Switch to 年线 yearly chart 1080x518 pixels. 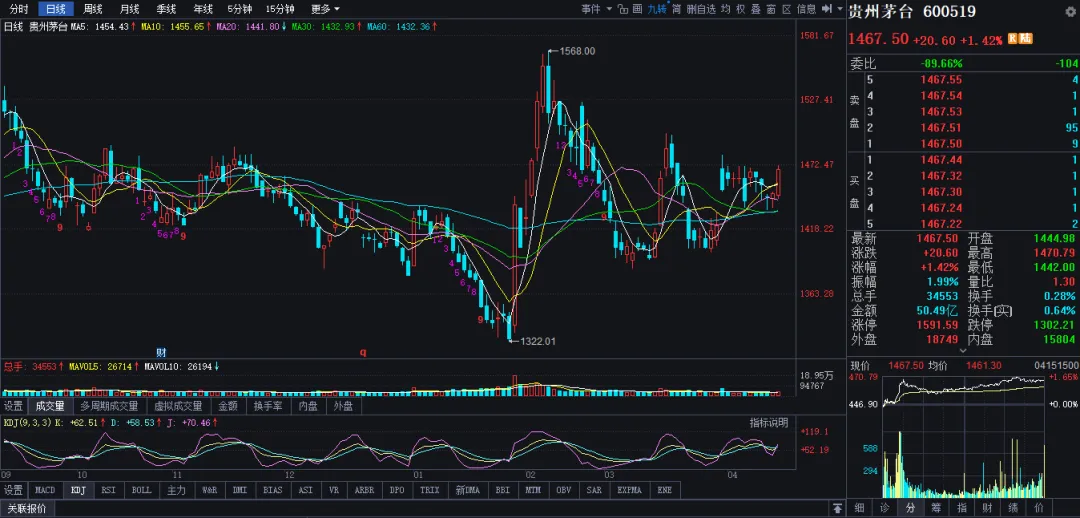pos(202,9)
